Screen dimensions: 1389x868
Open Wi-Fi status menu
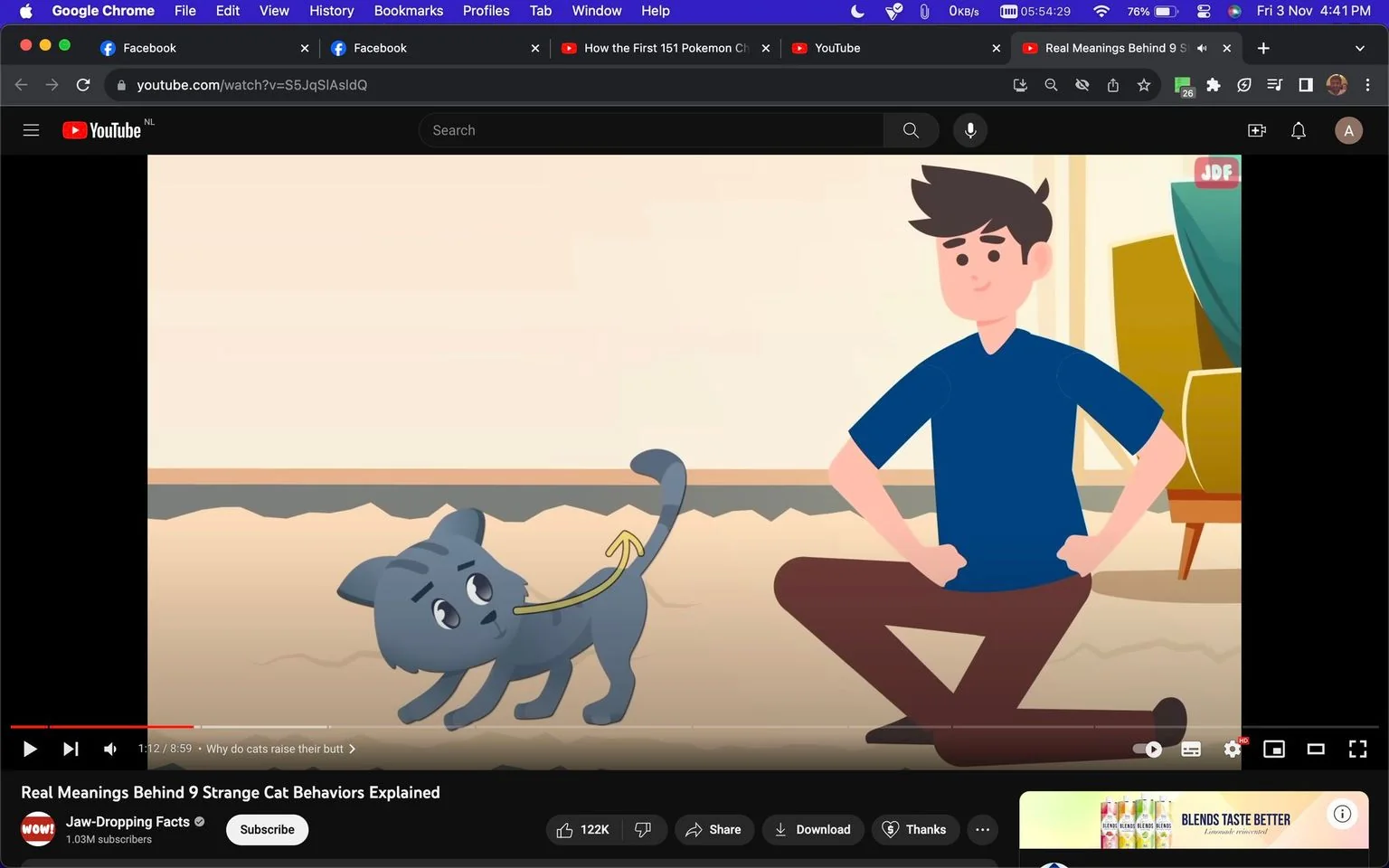tap(1101, 11)
